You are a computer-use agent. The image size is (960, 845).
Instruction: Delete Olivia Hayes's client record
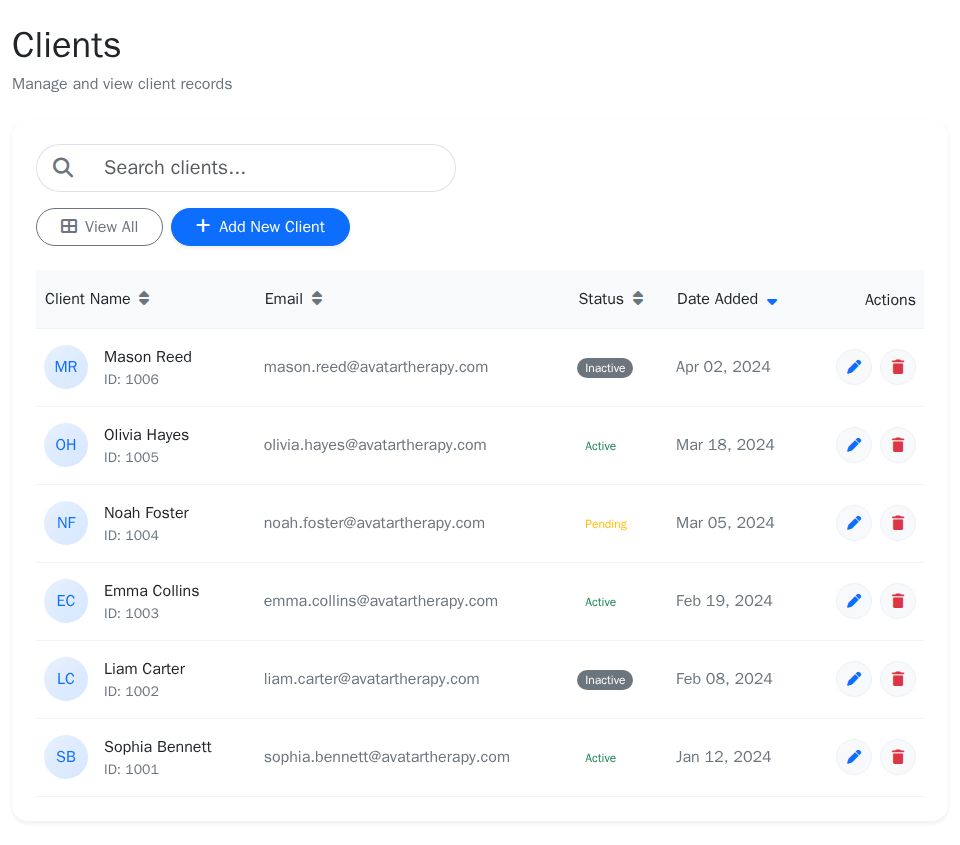click(x=897, y=445)
